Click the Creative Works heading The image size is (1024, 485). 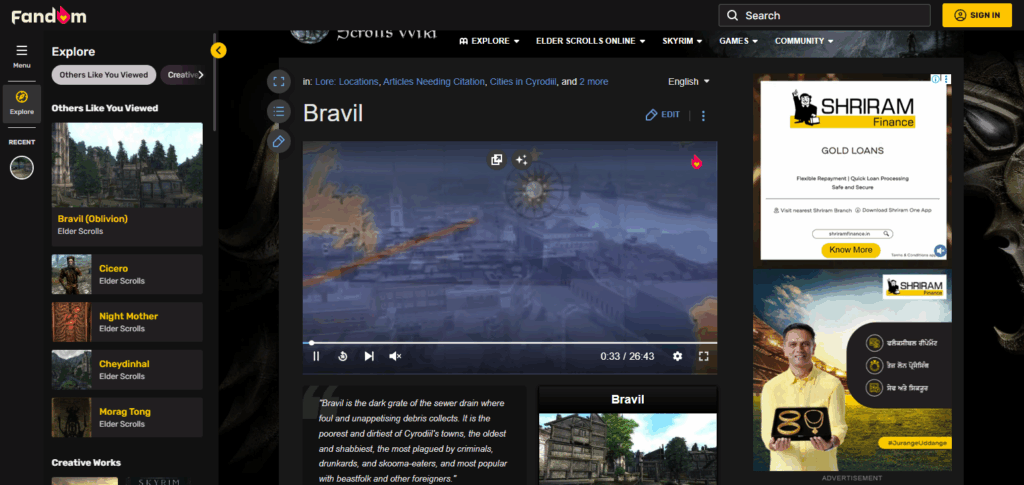pyautogui.click(x=86, y=462)
